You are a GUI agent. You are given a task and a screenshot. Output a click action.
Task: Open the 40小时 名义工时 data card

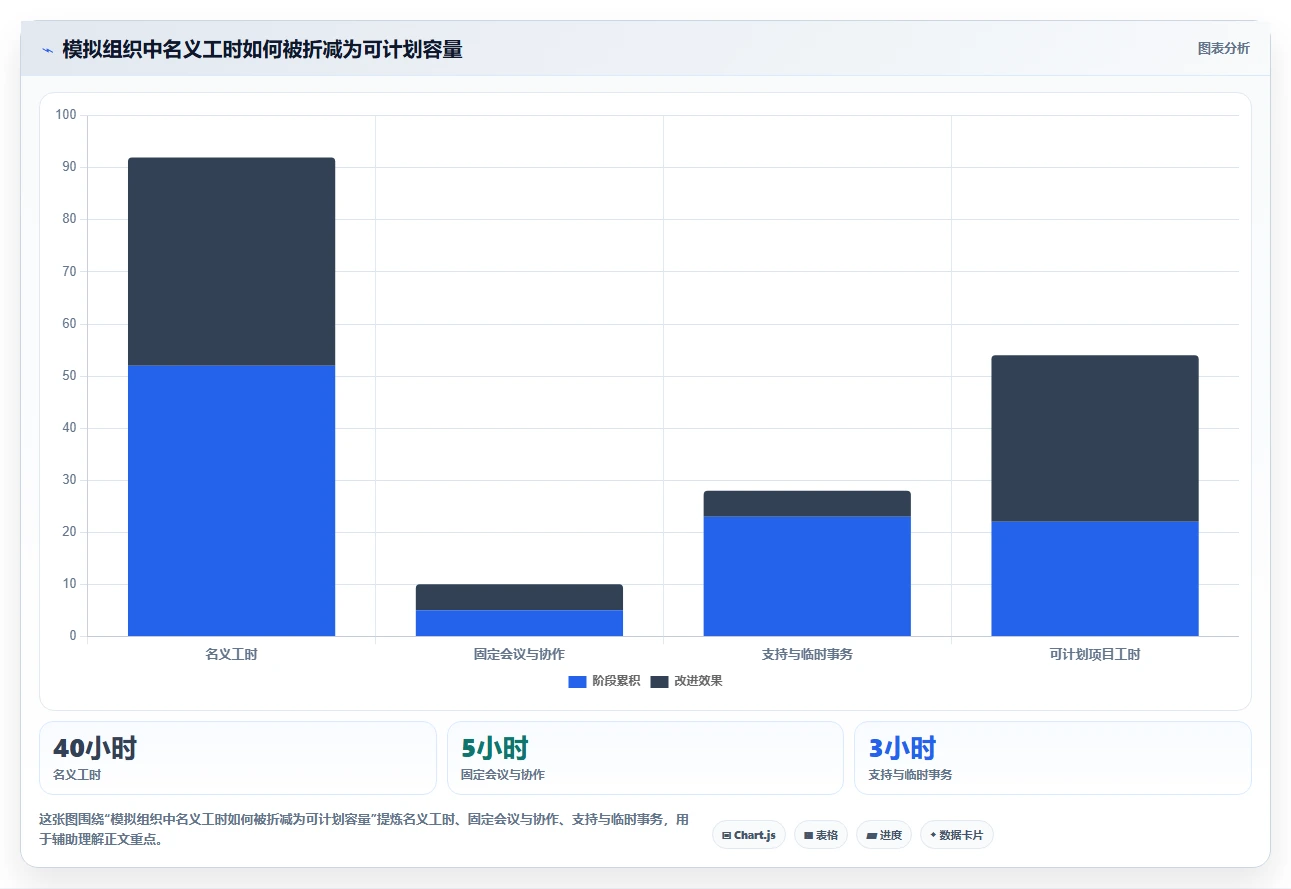pyautogui.click(x=238, y=758)
